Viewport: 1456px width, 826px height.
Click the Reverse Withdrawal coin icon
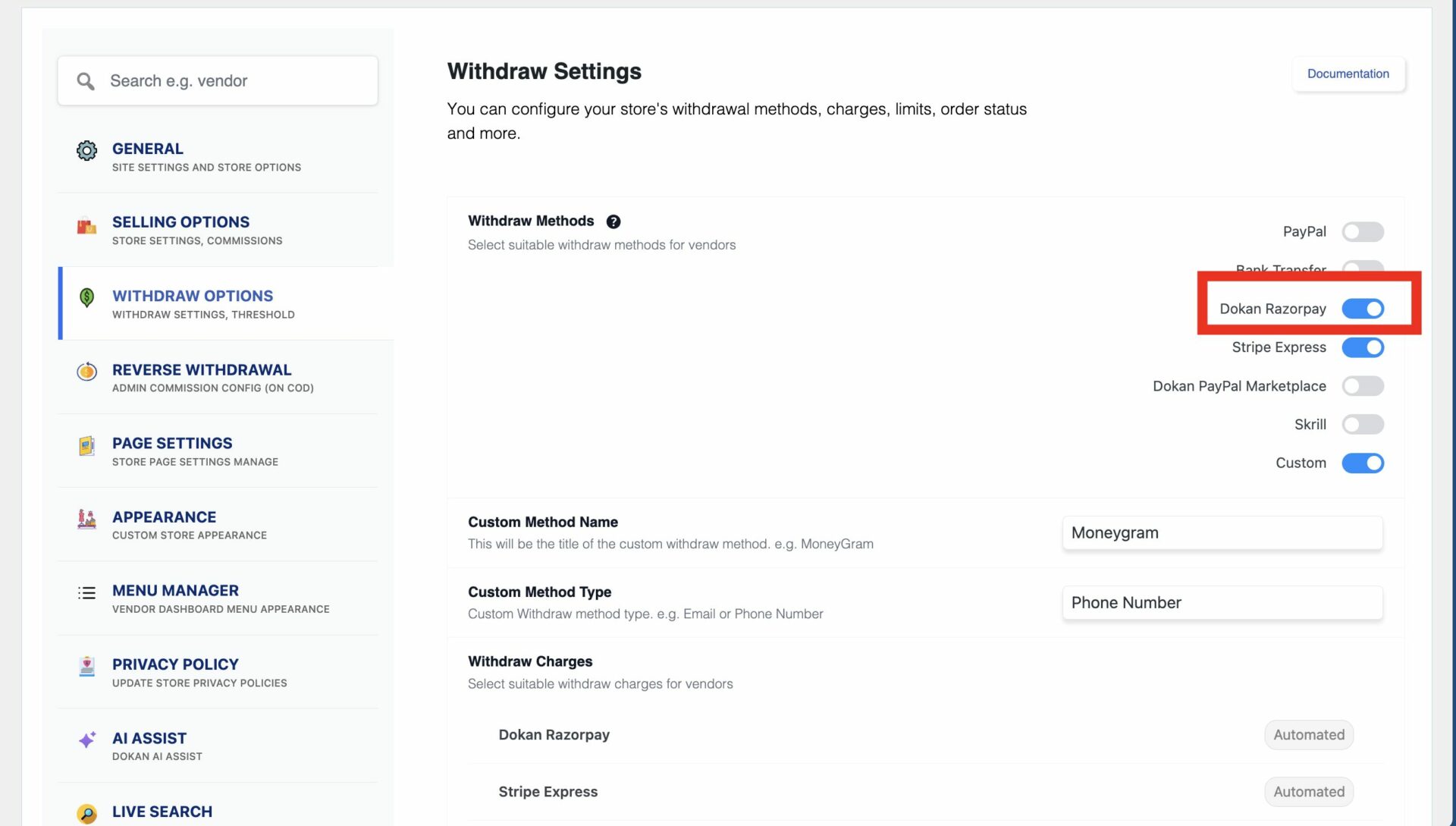tap(86, 372)
